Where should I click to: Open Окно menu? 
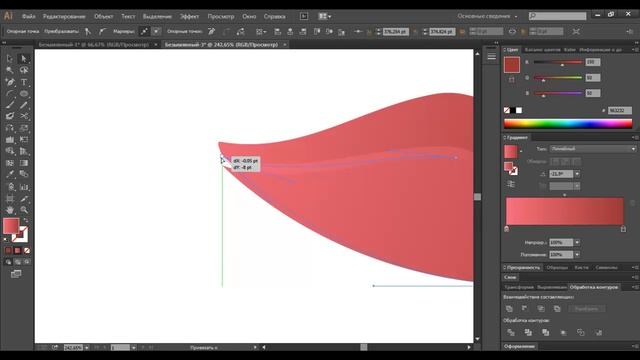tap(249, 16)
